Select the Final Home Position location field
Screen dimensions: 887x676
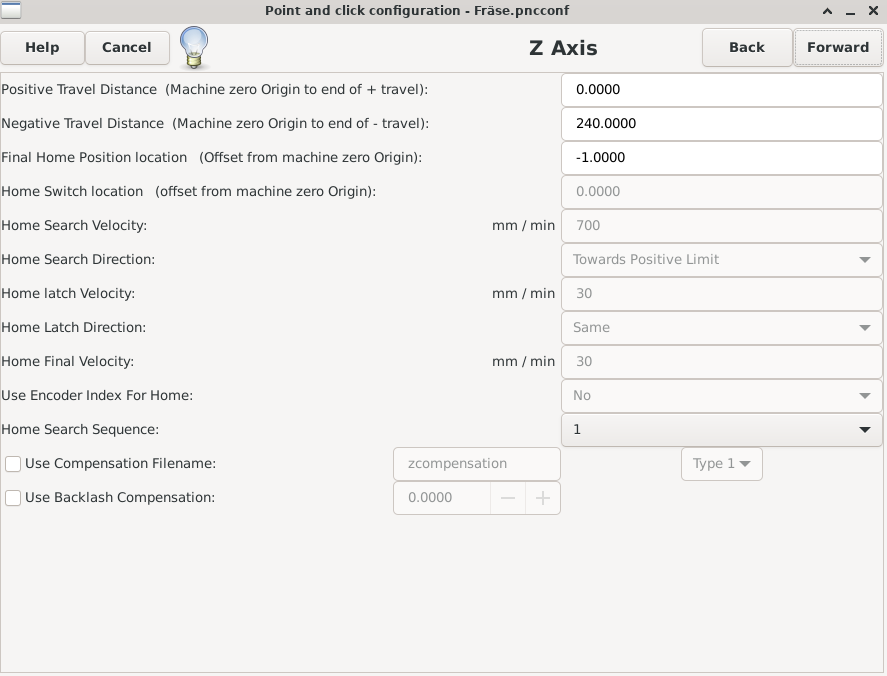[721, 158]
